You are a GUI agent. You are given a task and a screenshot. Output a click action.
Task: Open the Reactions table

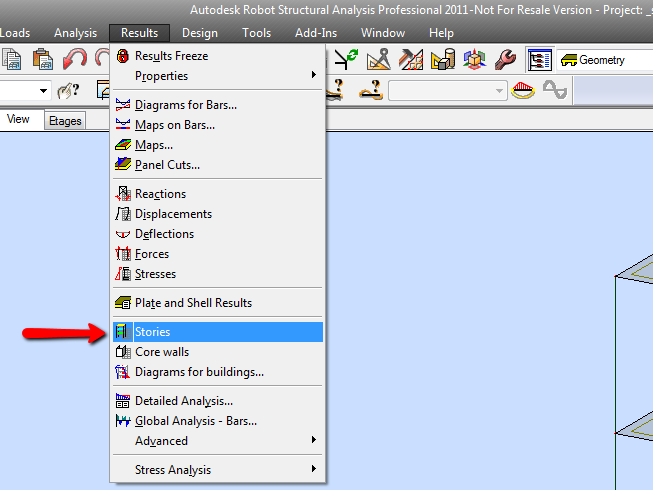[x=217, y=194]
